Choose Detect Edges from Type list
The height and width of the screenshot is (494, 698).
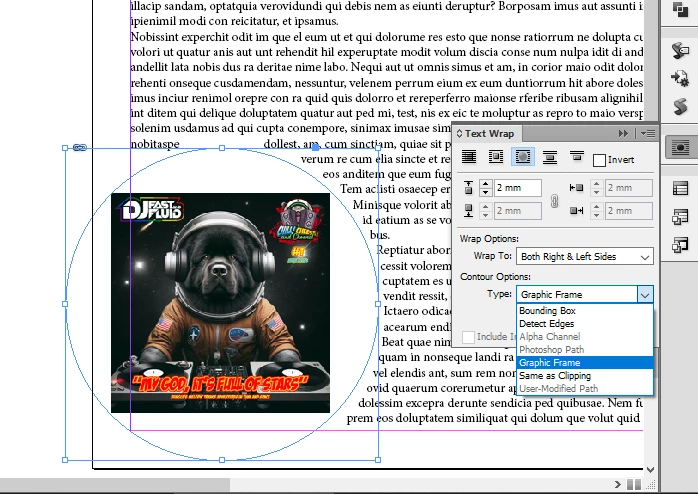pos(585,324)
